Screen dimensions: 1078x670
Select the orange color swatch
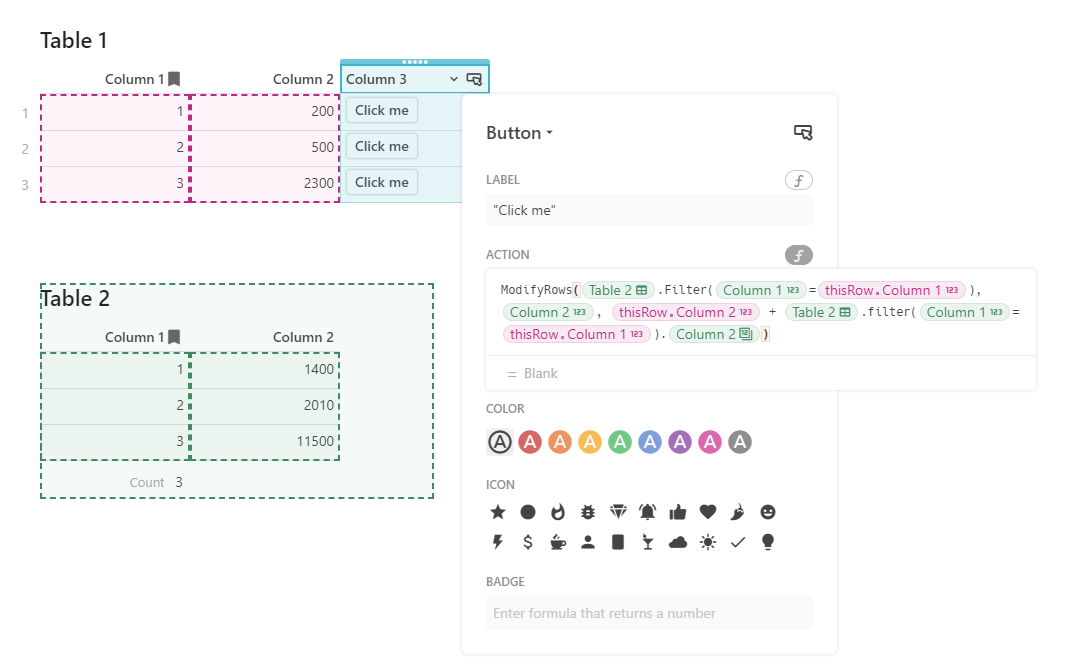(x=560, y=442)
